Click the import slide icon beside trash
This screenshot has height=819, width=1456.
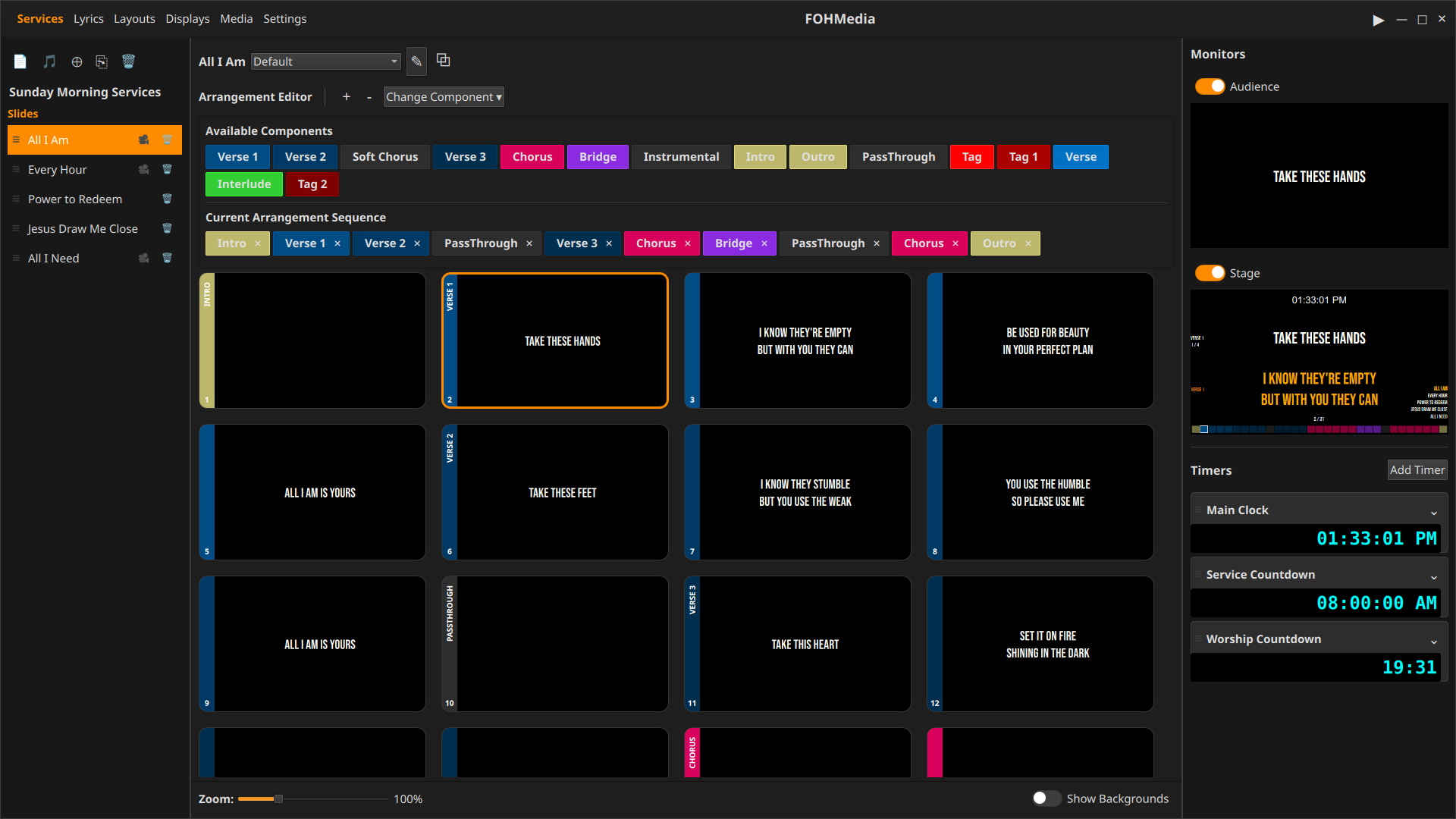coord(102,61)
